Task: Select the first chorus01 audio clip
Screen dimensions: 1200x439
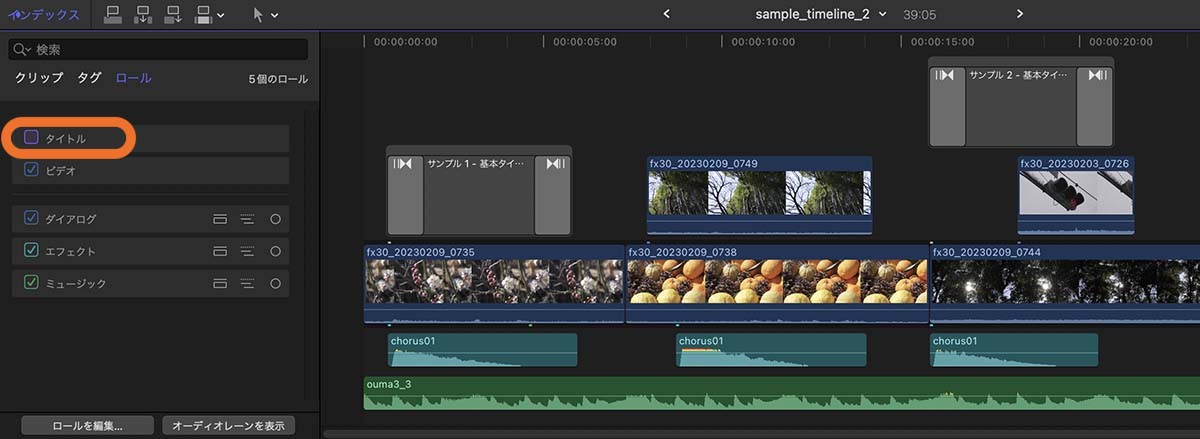Action: (482, 350)
